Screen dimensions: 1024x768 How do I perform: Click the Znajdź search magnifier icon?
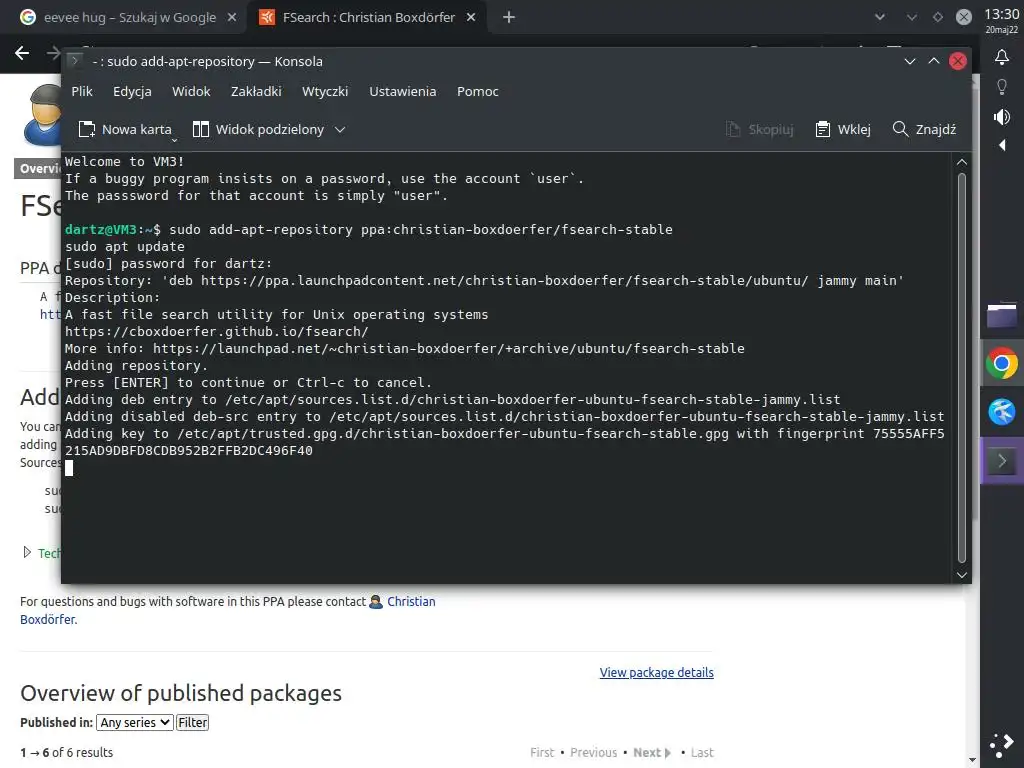coord(900,129)
